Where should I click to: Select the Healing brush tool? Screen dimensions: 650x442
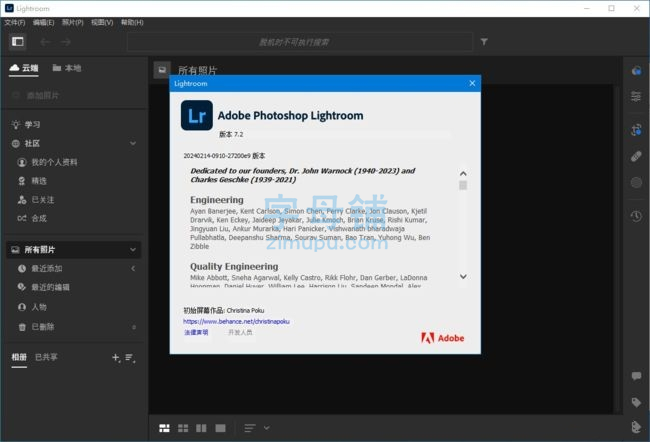(636, 156)
